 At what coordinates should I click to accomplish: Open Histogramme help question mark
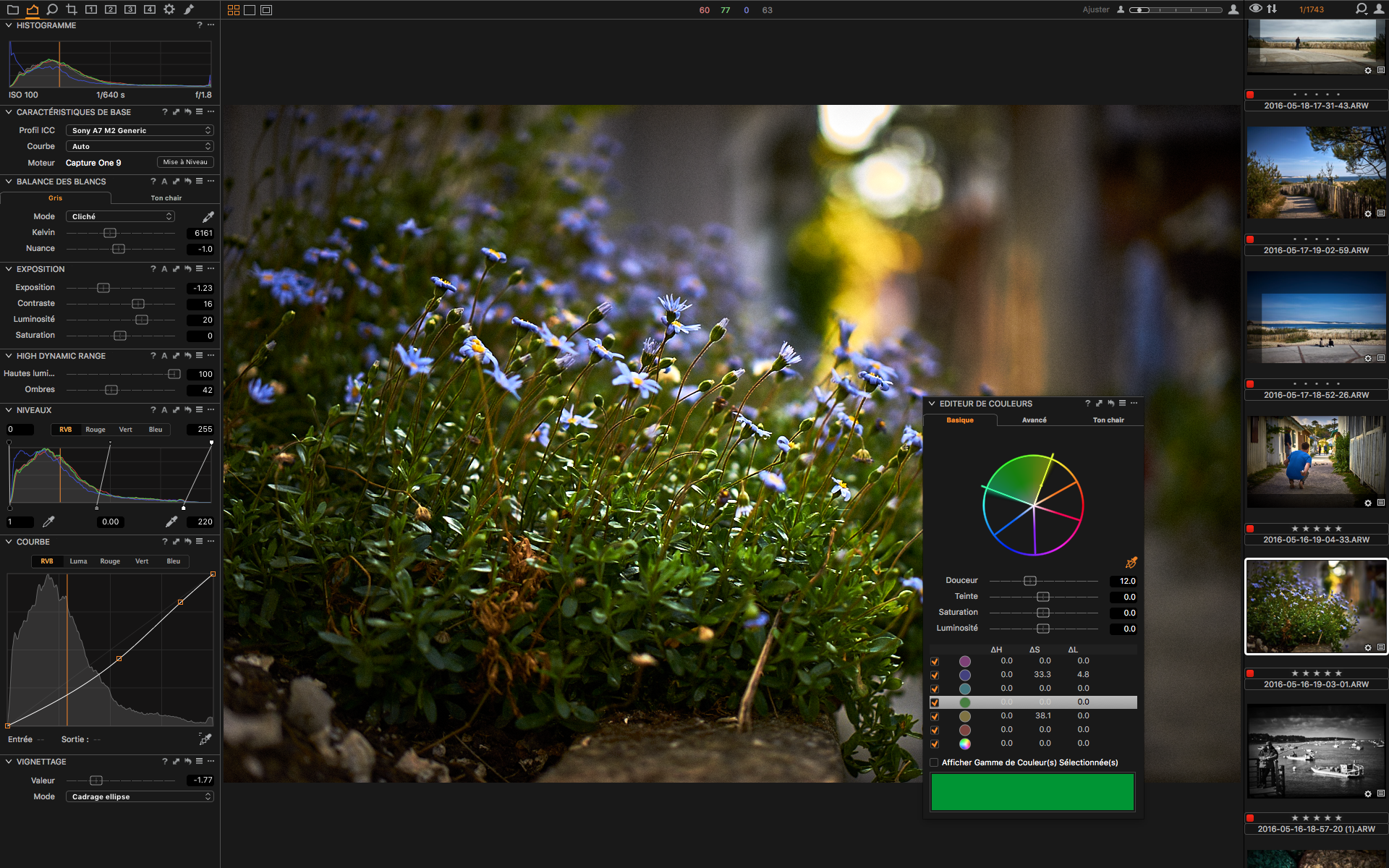click(199, 25)
